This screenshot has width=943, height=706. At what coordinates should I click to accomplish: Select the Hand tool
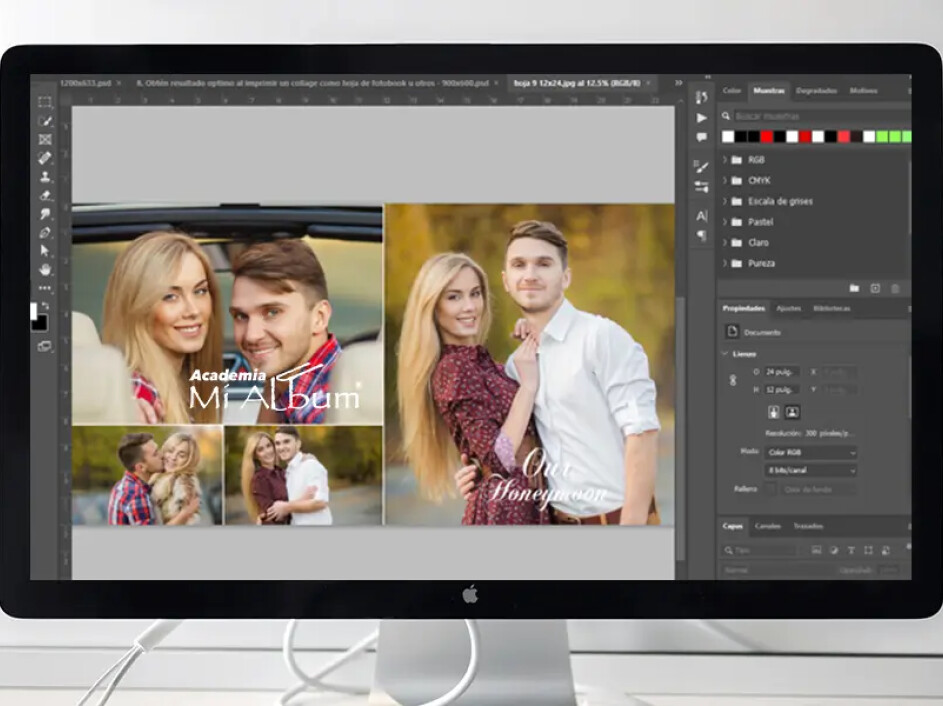pos(45,269)
